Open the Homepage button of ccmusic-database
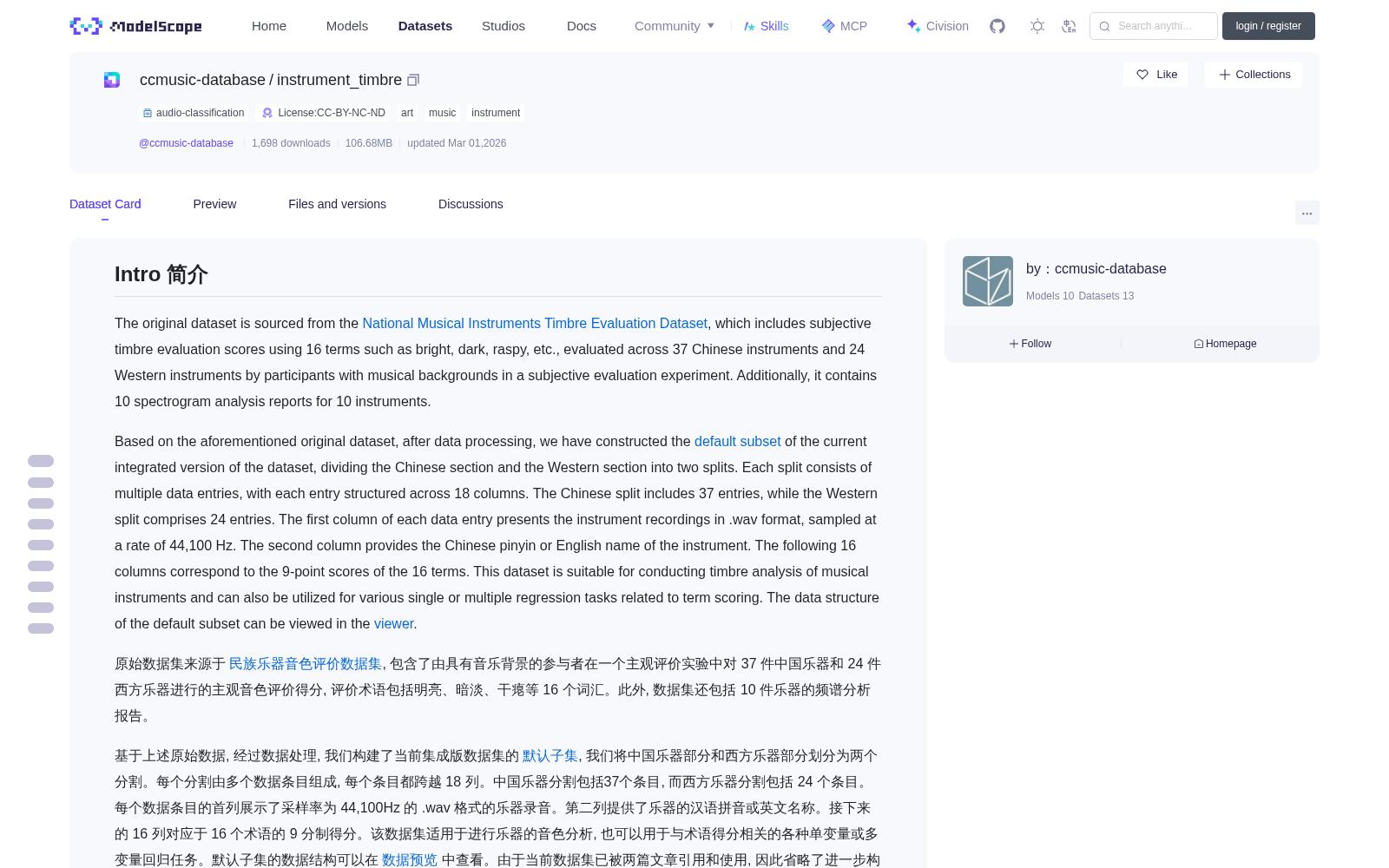The height and width of the screenshot is (868, 1389). [x=1225, y=344]
